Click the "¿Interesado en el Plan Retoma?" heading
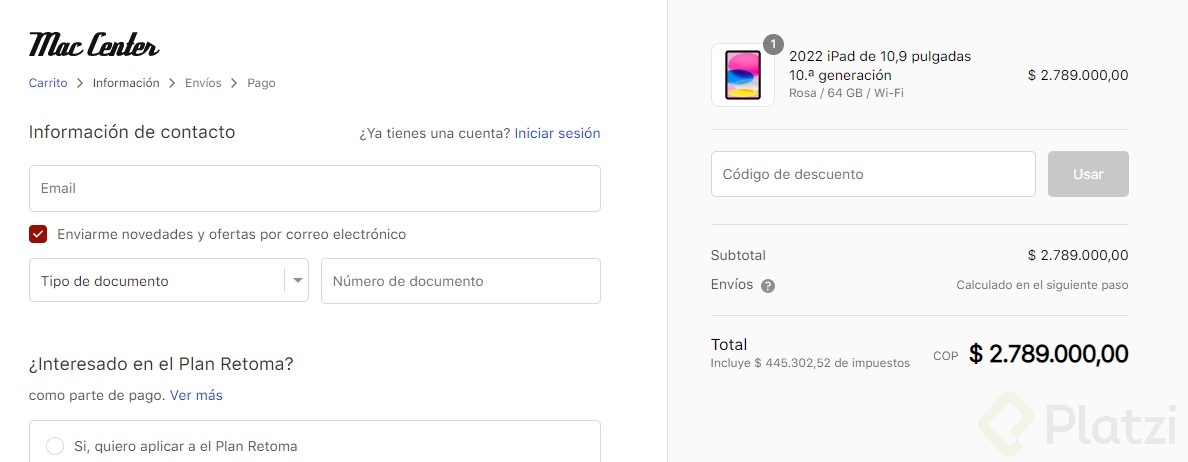Screen dimensions: 1188x462 pyautogui.click(x=161, y=364)
